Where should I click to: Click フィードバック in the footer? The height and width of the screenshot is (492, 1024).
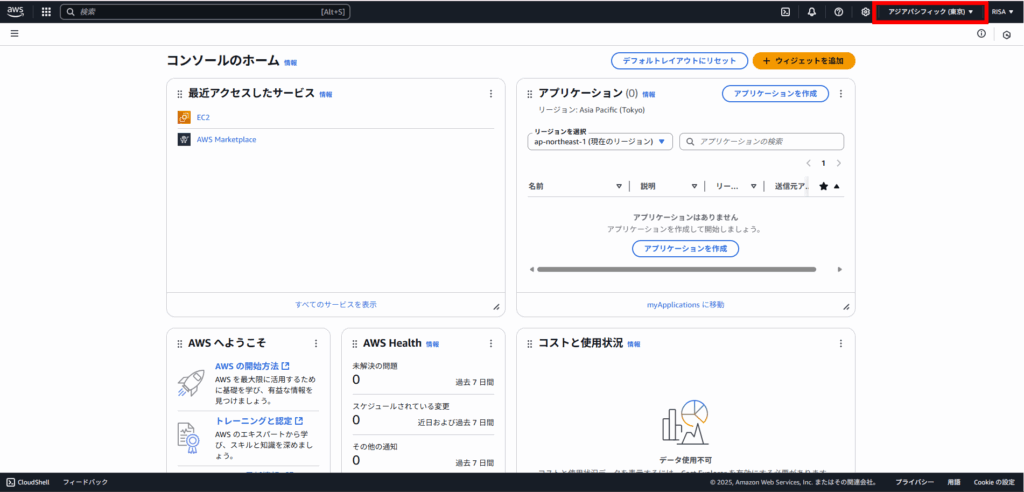pos(86,482)
